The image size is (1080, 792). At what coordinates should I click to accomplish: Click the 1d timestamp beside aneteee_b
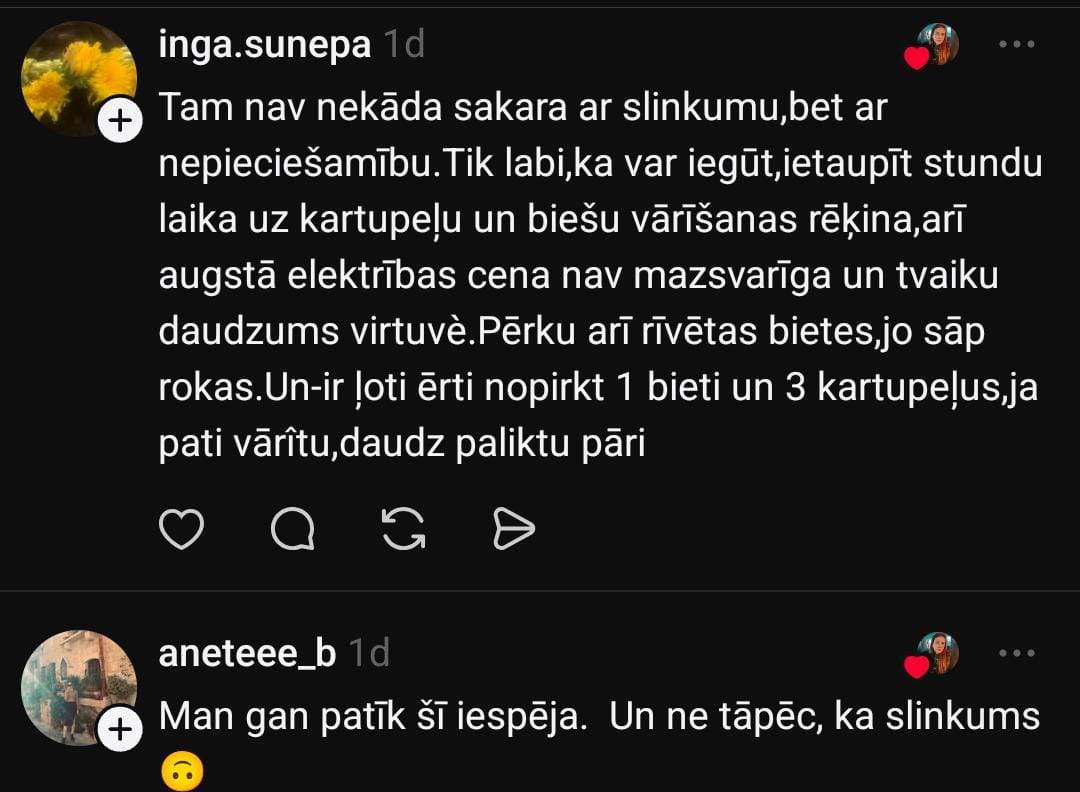[369, 654]
